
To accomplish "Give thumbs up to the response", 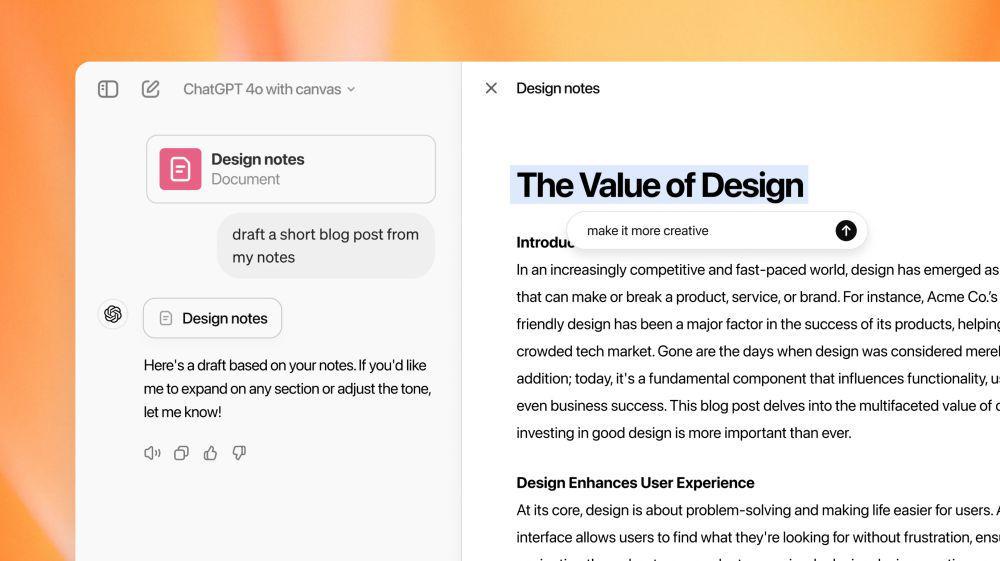I will coord(210,453).
